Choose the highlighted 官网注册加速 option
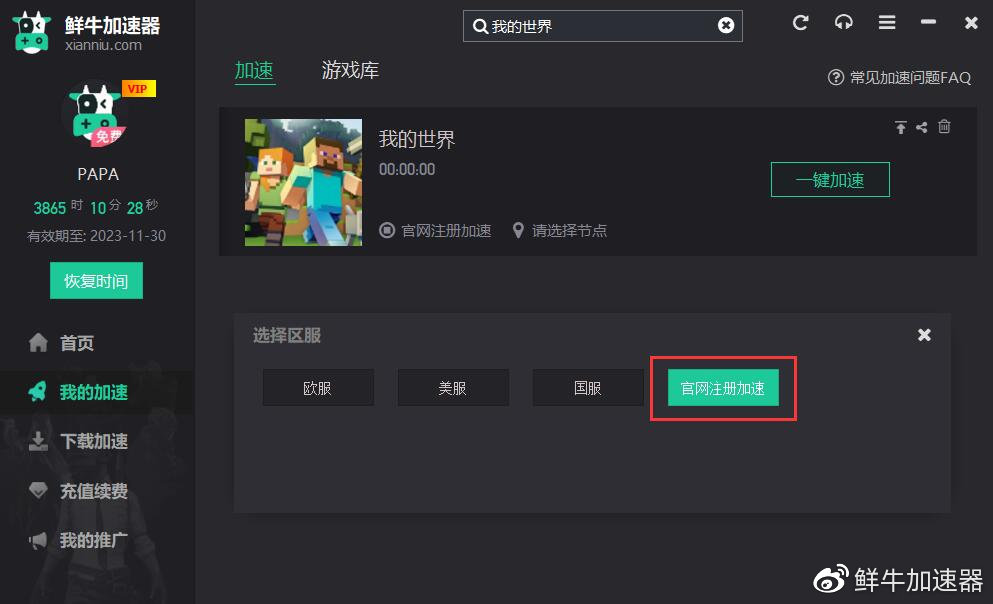The height and width of the screenshot is (604, 993). (723, 387)
